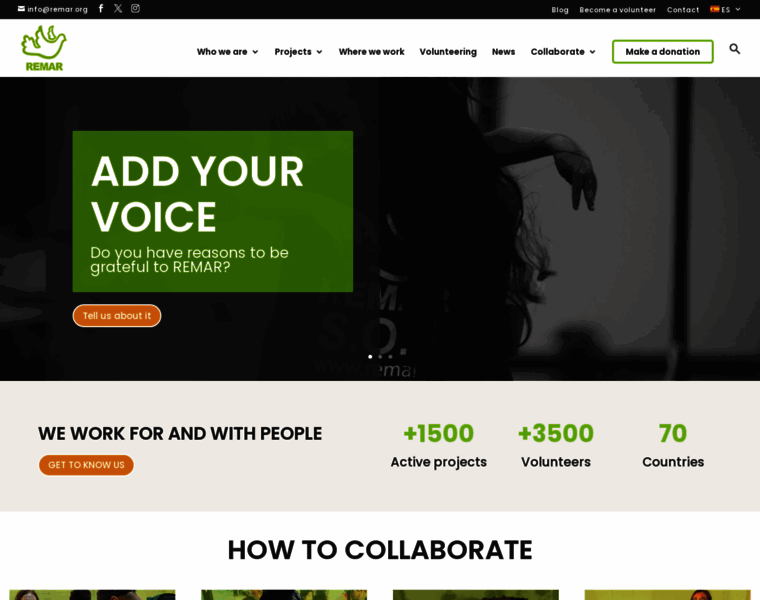This screenshot has height=600, width=760.
Task: Click the REMAR dove logo
Action: pyautogui.click(x=44, y=48)
